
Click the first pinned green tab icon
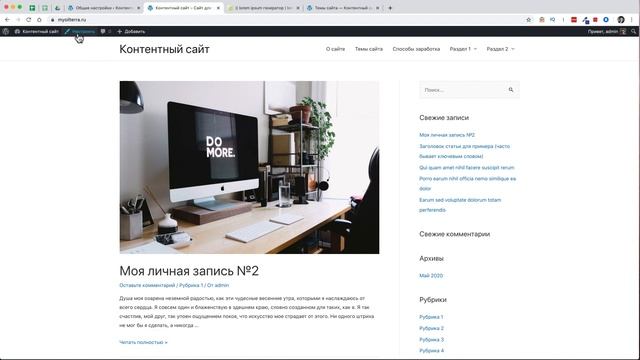point(32,8)
